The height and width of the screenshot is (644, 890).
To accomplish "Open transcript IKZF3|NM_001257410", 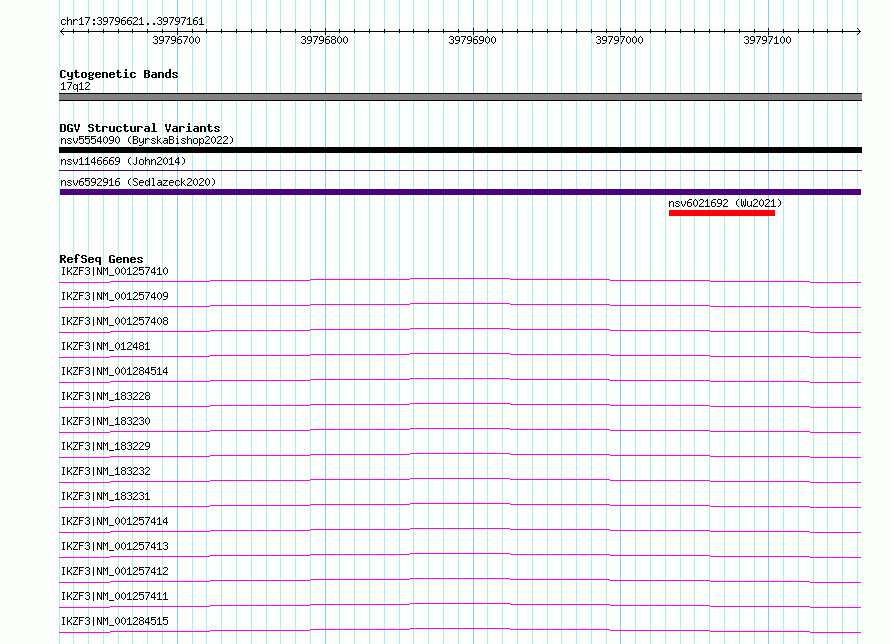I will click(x=115, y=271).
